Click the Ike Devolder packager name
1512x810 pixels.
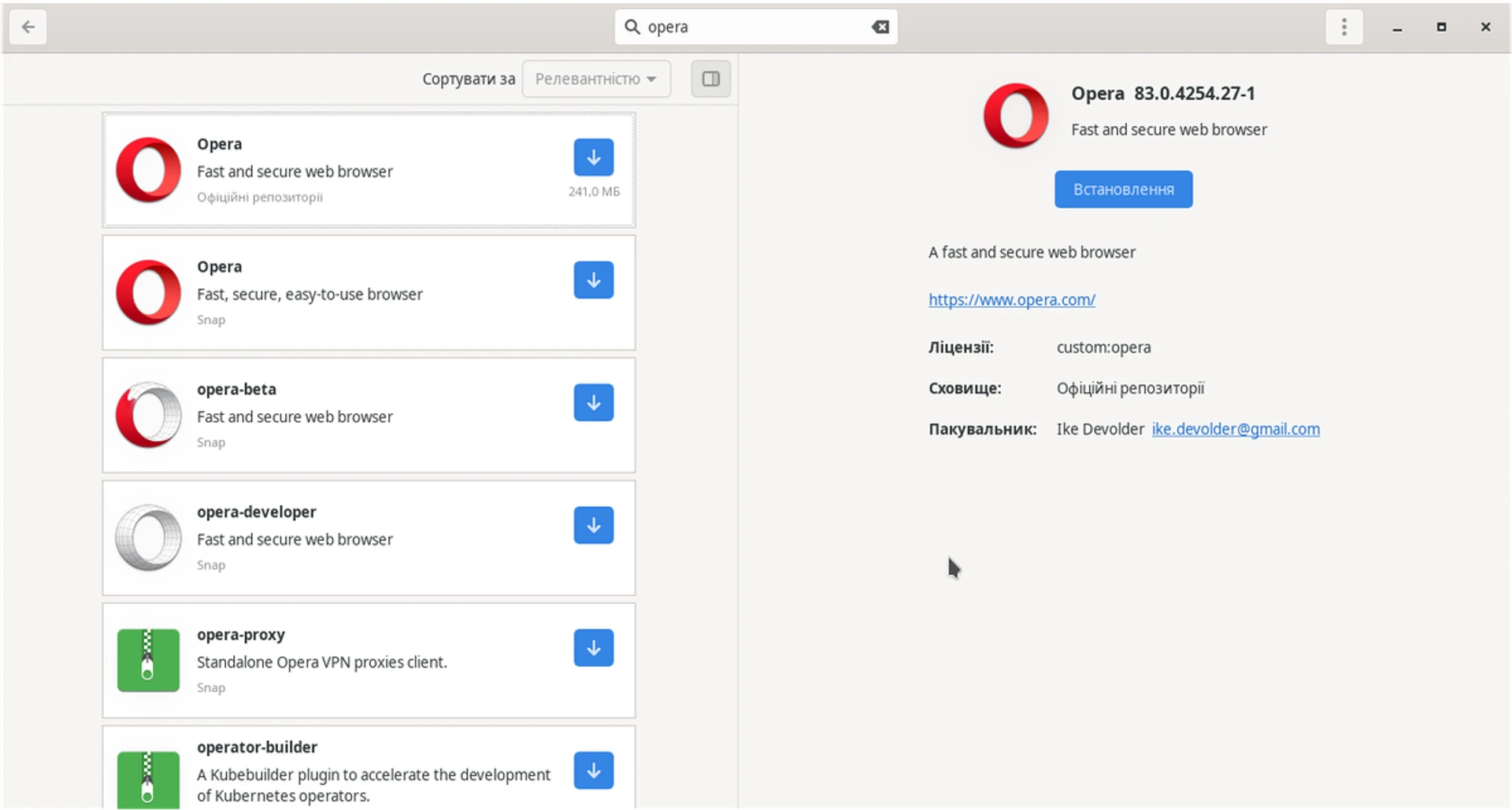pos(1100,429)
